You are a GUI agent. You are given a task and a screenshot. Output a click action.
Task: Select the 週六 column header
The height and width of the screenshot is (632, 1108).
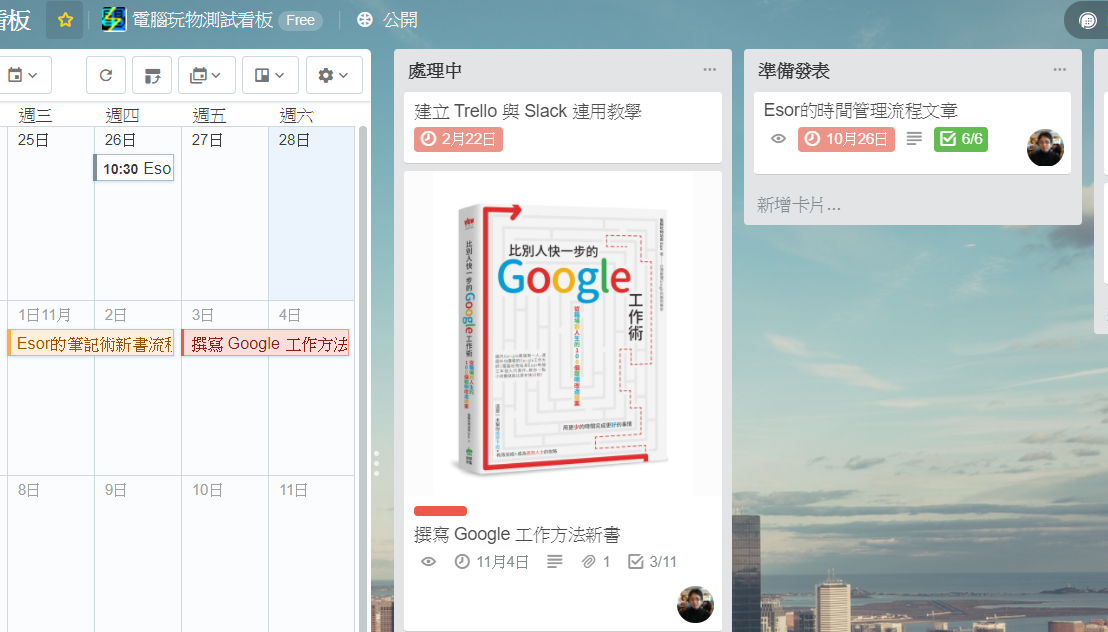click(x=296, y=115)
